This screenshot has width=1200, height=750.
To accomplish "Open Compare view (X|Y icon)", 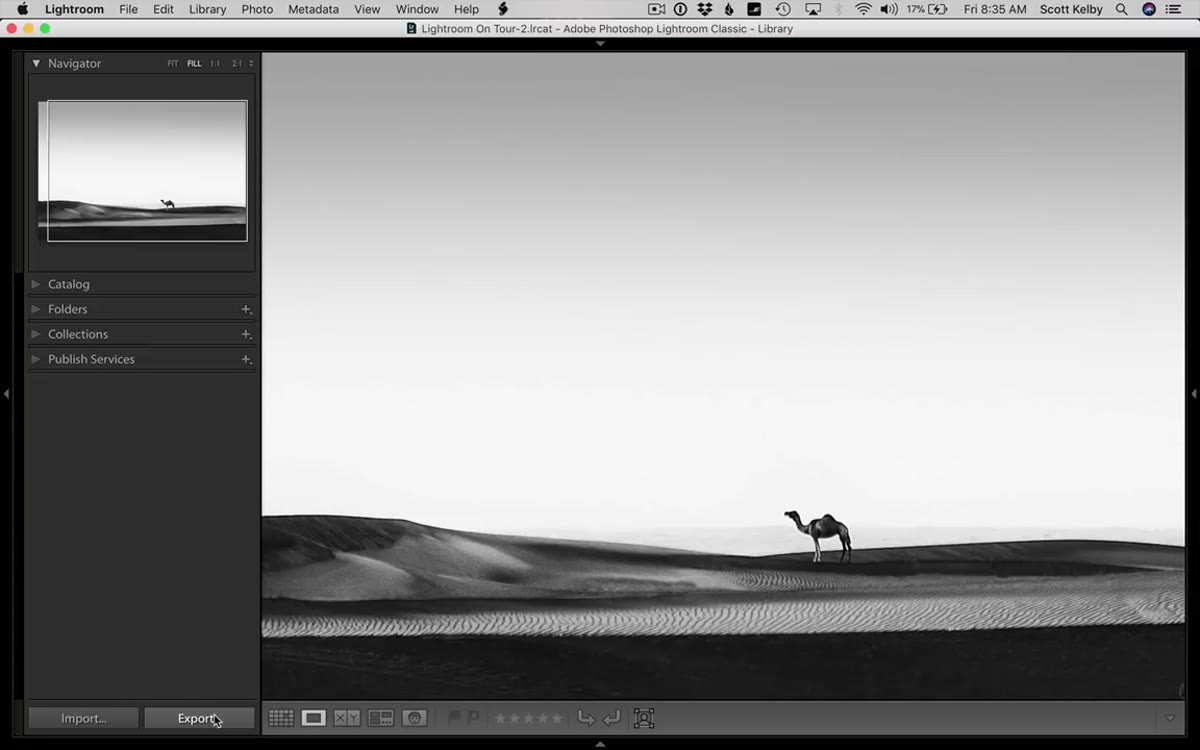I will click(347, 718).
